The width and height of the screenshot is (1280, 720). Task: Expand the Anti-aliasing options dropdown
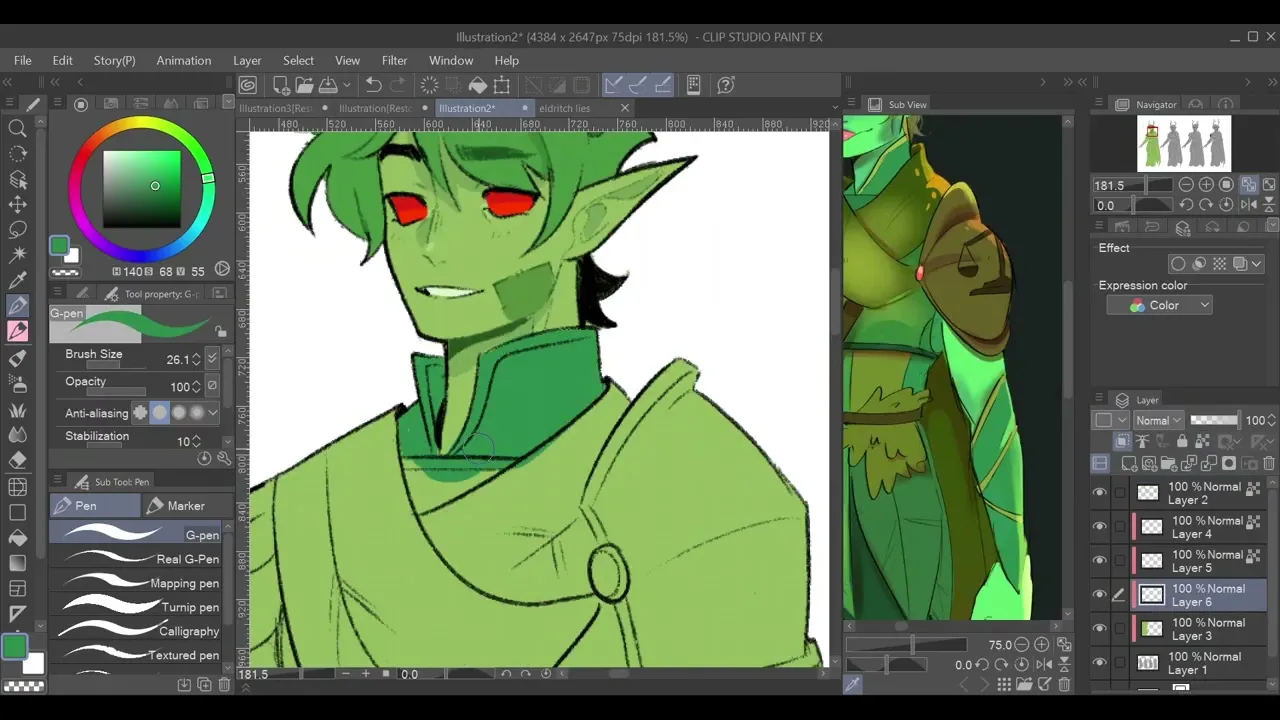(x=213, y=413)
